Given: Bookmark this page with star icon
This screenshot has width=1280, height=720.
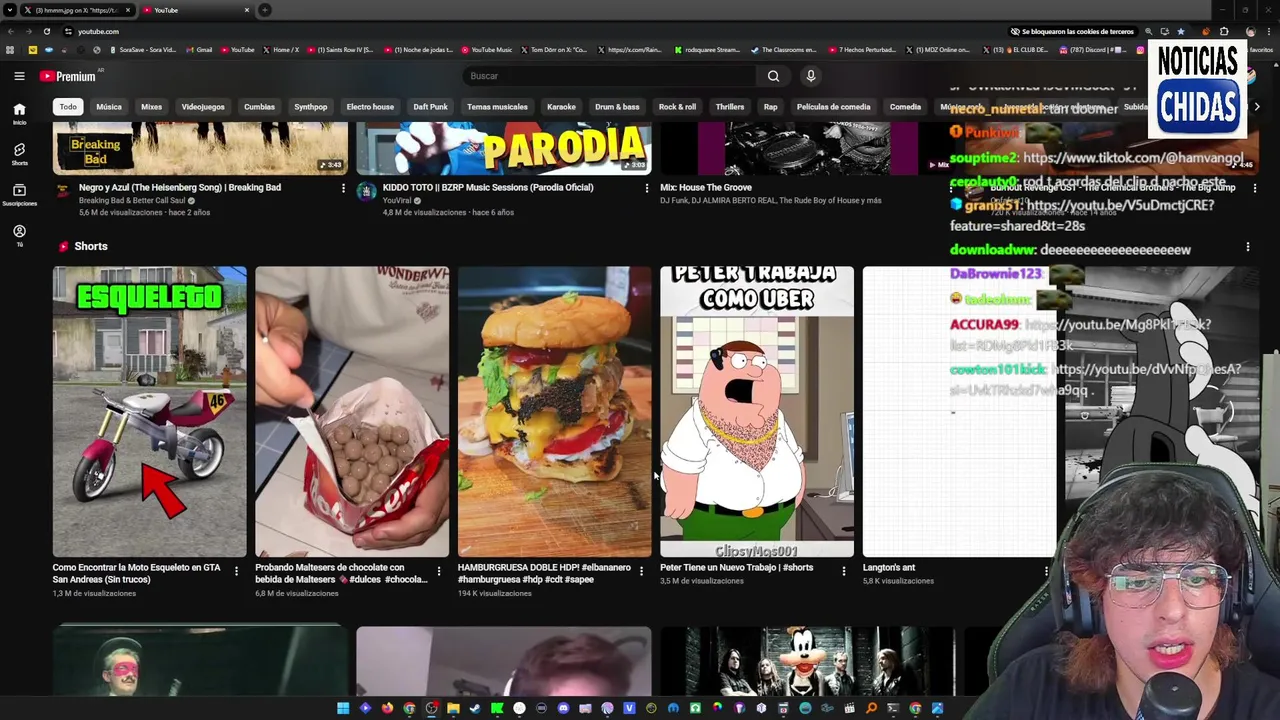Looking at the screenshot, I should pos(1180,31).
